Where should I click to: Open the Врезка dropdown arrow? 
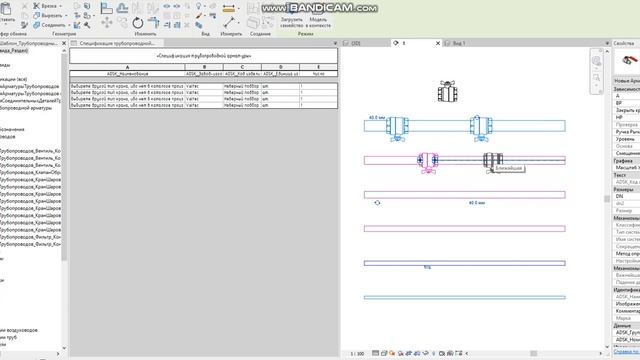[61, 6]
